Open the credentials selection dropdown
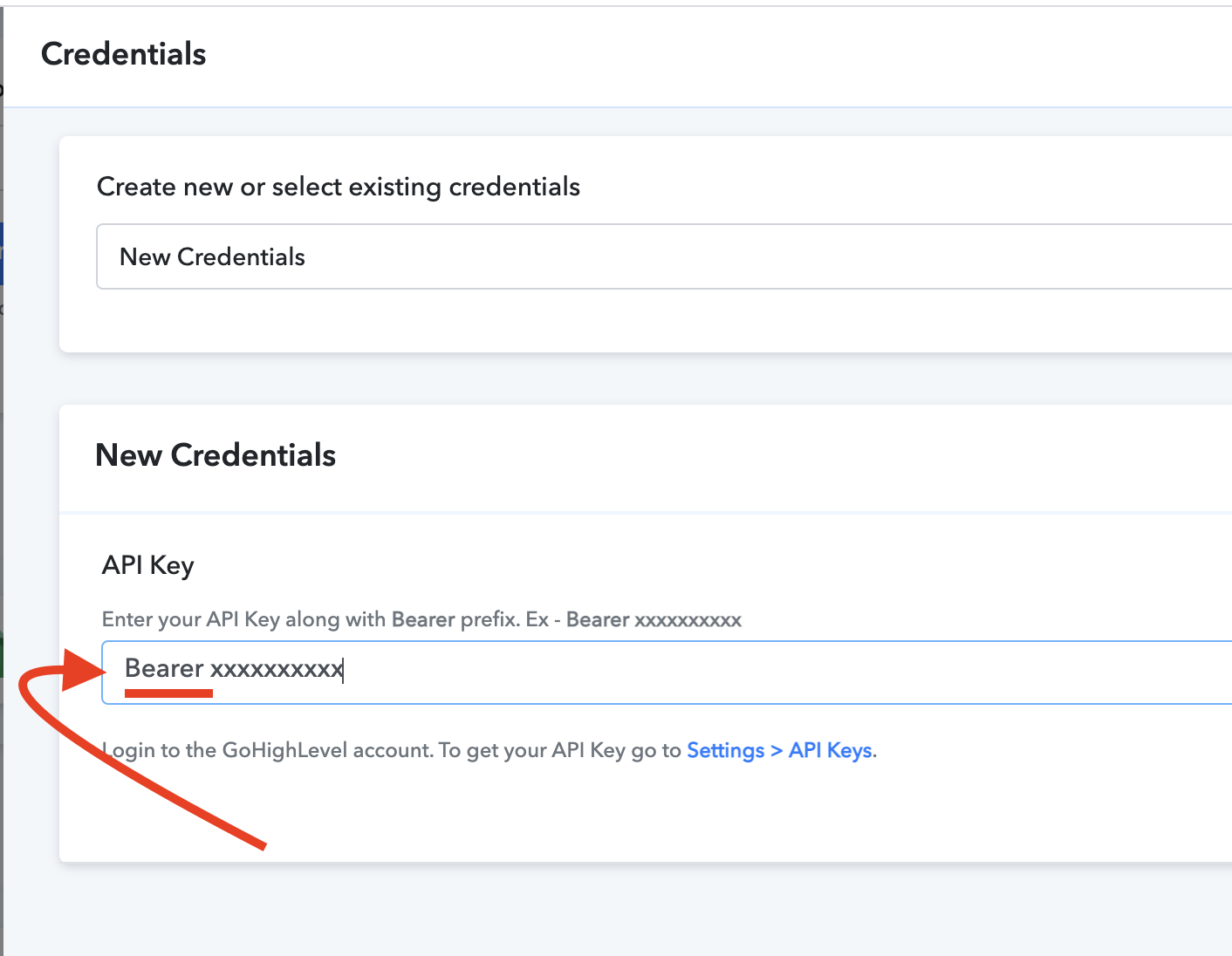This screenshot has width=1232, height=956. click(664, 256)
